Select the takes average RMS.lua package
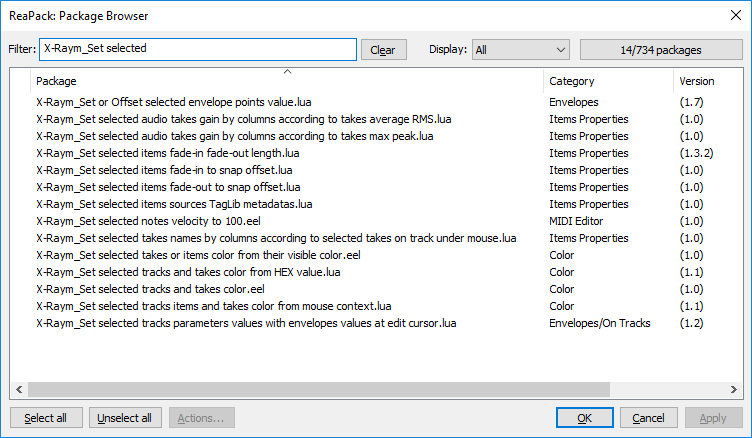 243,119
